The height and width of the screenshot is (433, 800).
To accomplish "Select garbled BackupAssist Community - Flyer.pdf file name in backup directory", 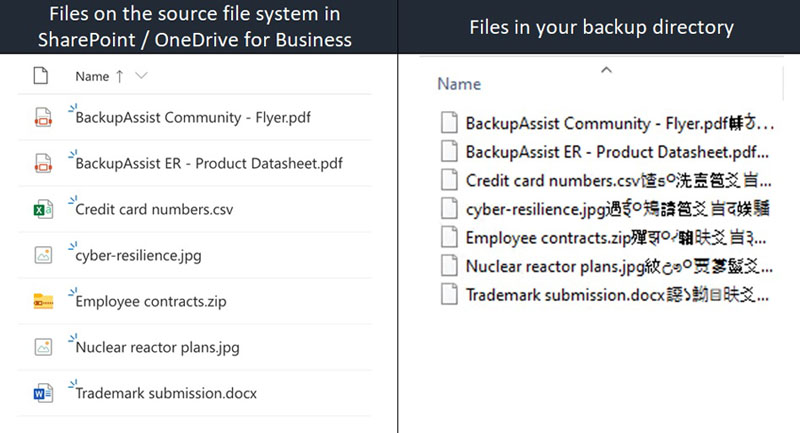I will pos(620,123).
